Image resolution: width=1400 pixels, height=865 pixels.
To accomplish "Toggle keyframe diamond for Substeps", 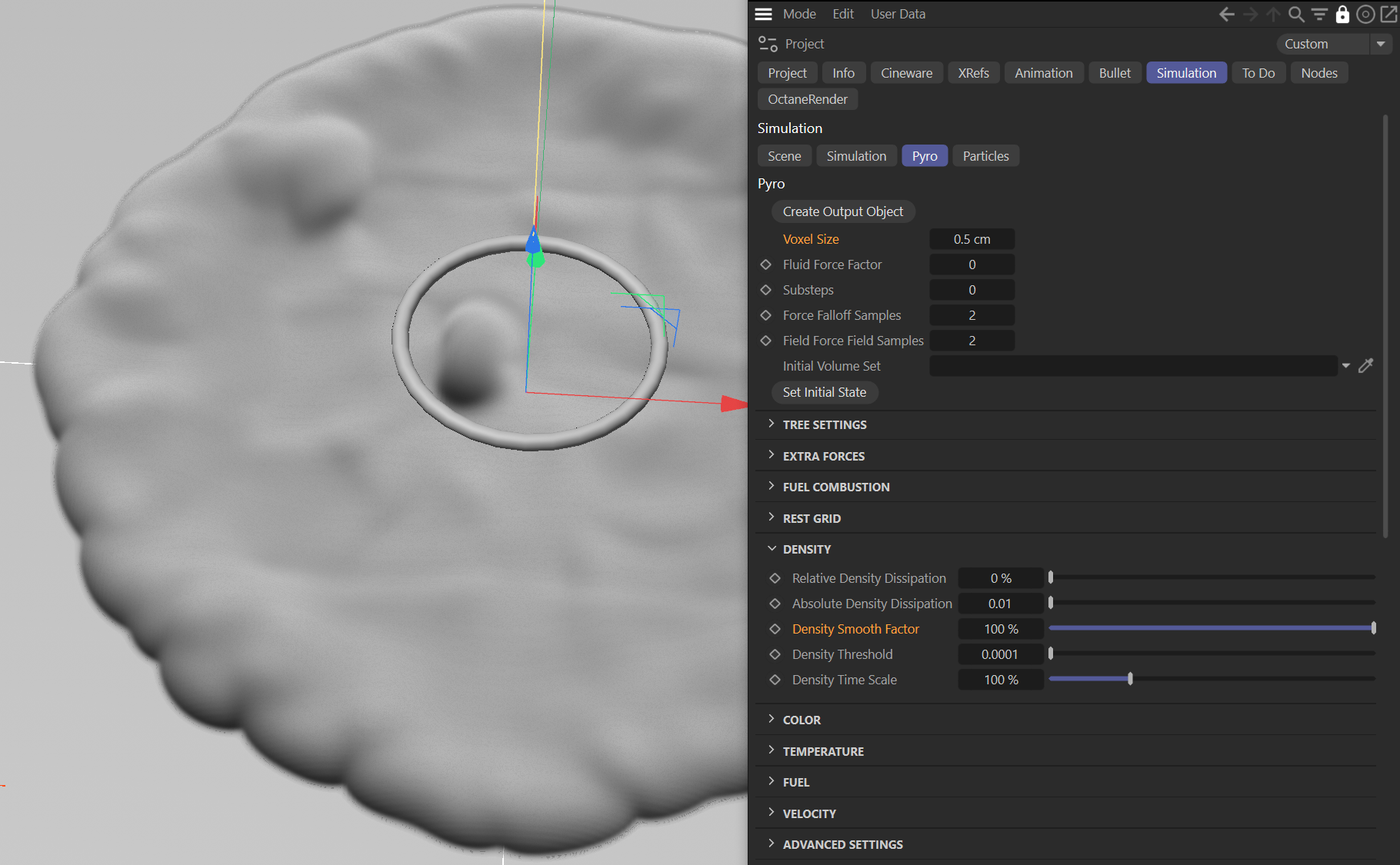I will pos(765,290).
